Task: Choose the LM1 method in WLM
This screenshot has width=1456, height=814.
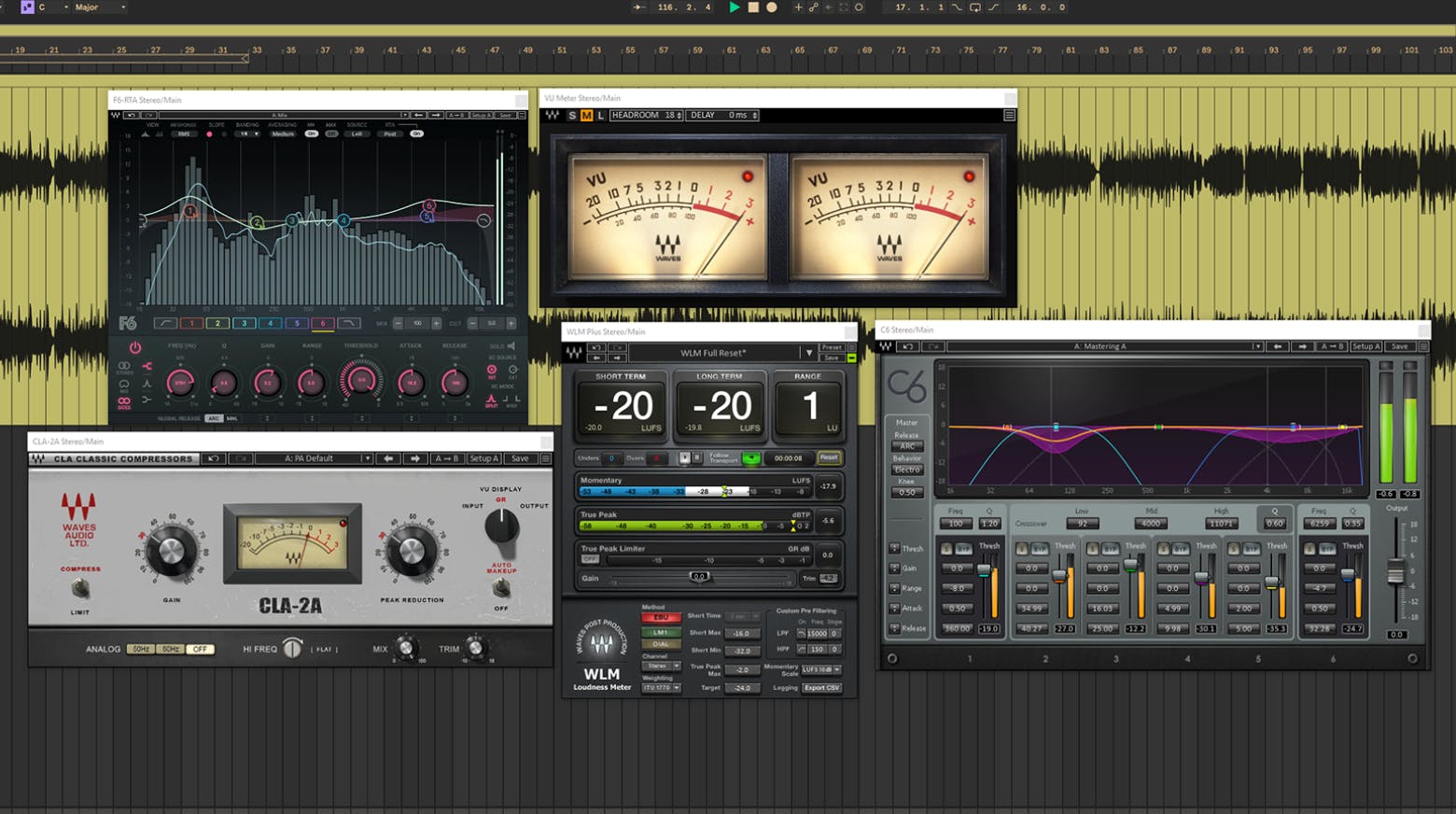Action: point(661,632)
